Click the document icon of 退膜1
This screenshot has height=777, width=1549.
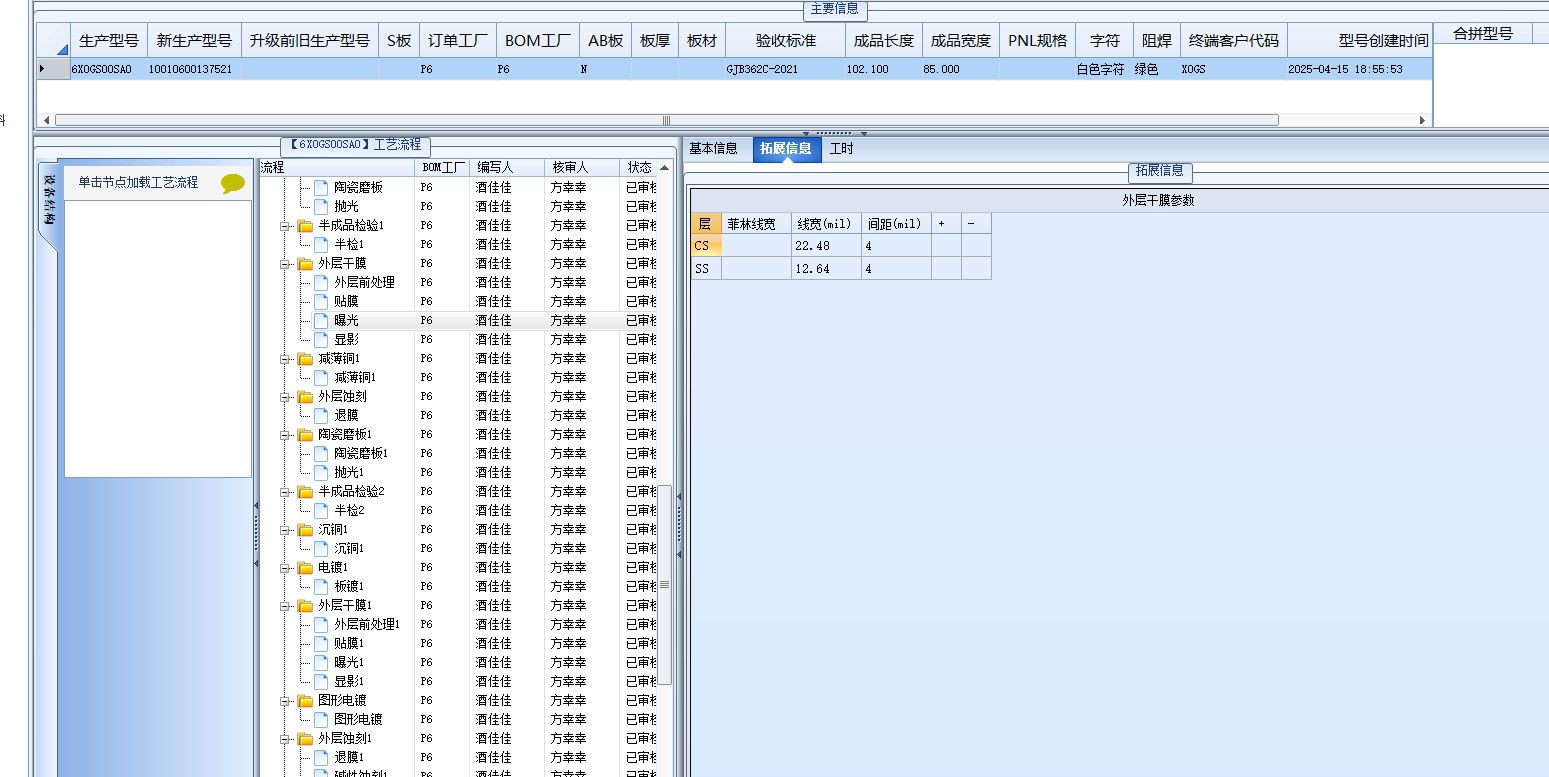(x=321, y=758)
